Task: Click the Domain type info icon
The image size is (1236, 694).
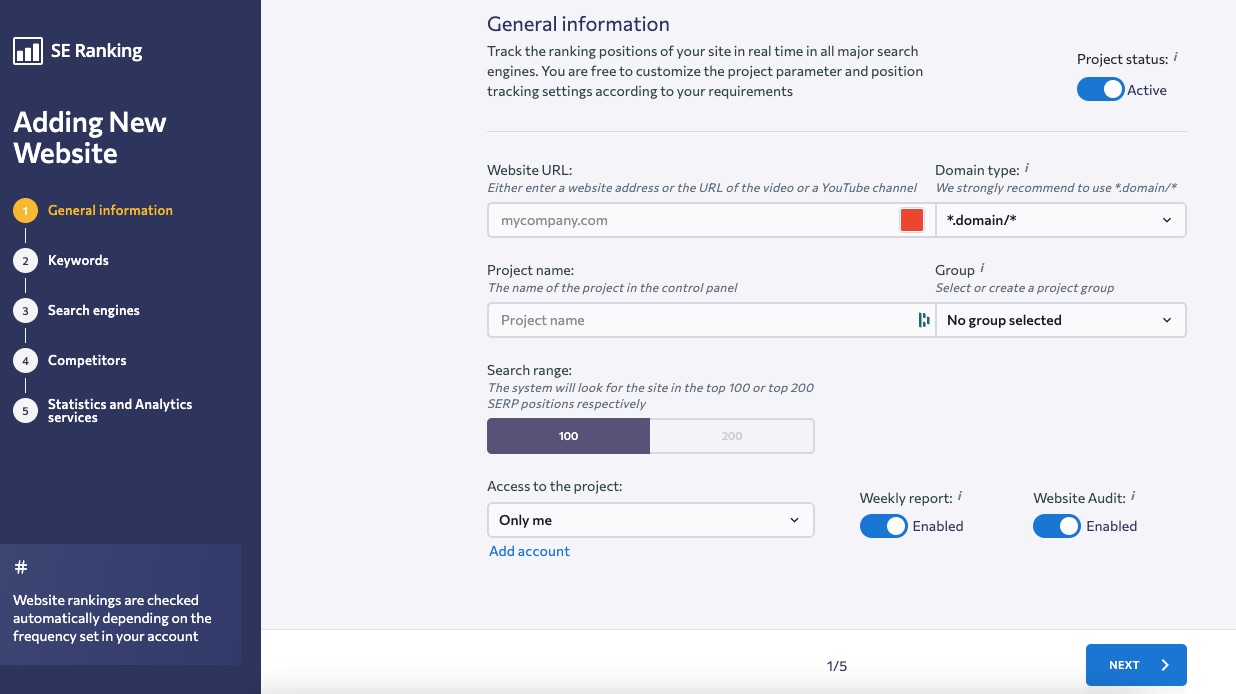Action: tap(1027, 169)
